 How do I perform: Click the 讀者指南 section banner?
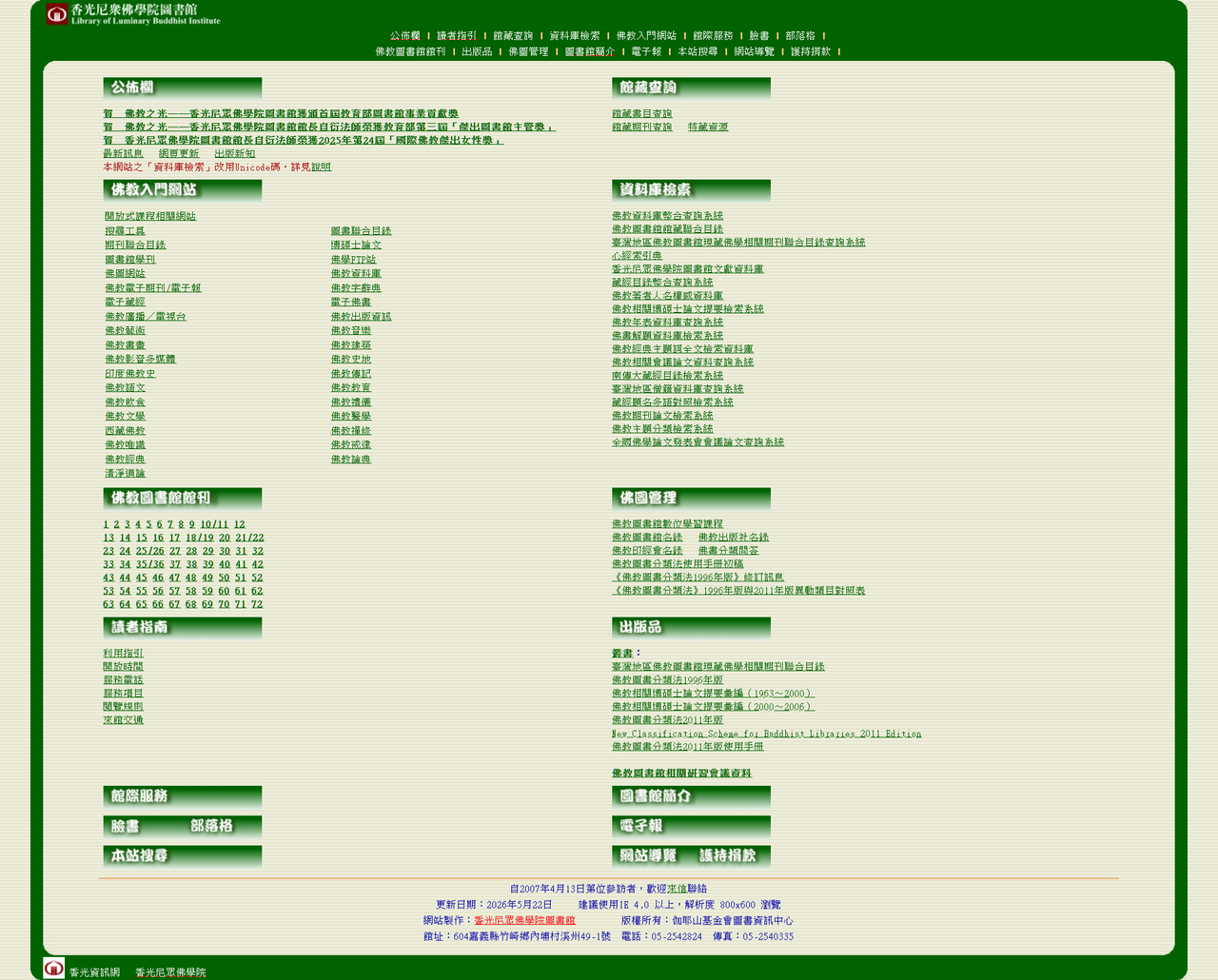[183, 629]
